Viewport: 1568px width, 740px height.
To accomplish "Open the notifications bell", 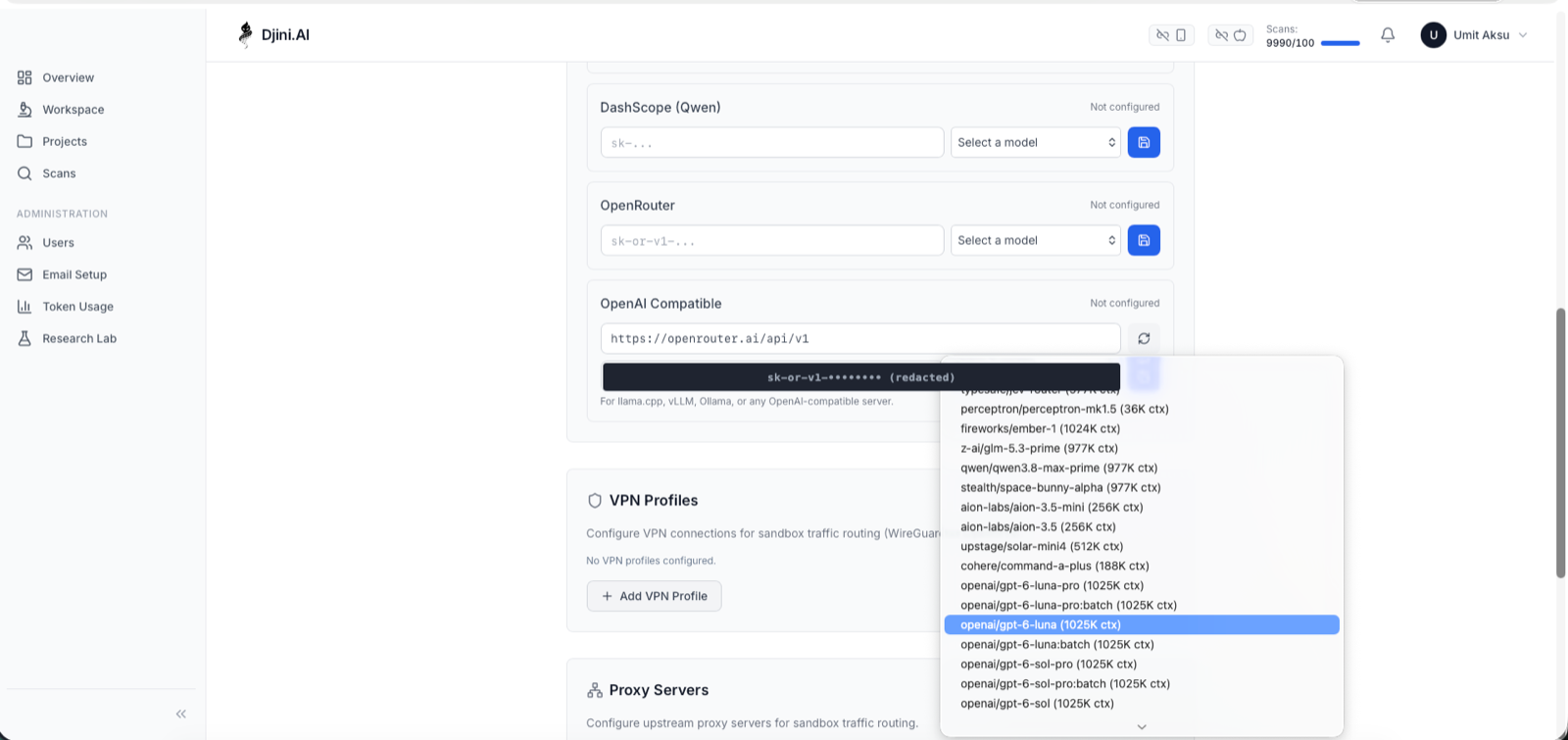I will tap(1388, 35).
